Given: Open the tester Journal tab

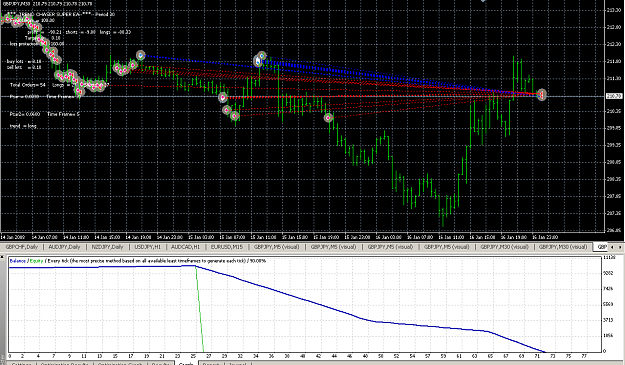Looking at the screenshot, I should click(238, 363).
